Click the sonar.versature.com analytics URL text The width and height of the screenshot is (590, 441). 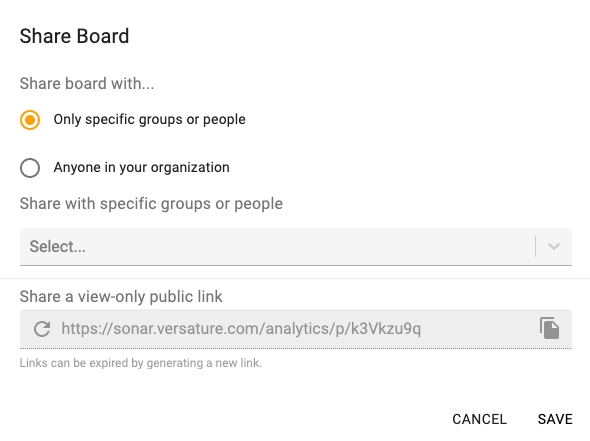tap(241, 329)
